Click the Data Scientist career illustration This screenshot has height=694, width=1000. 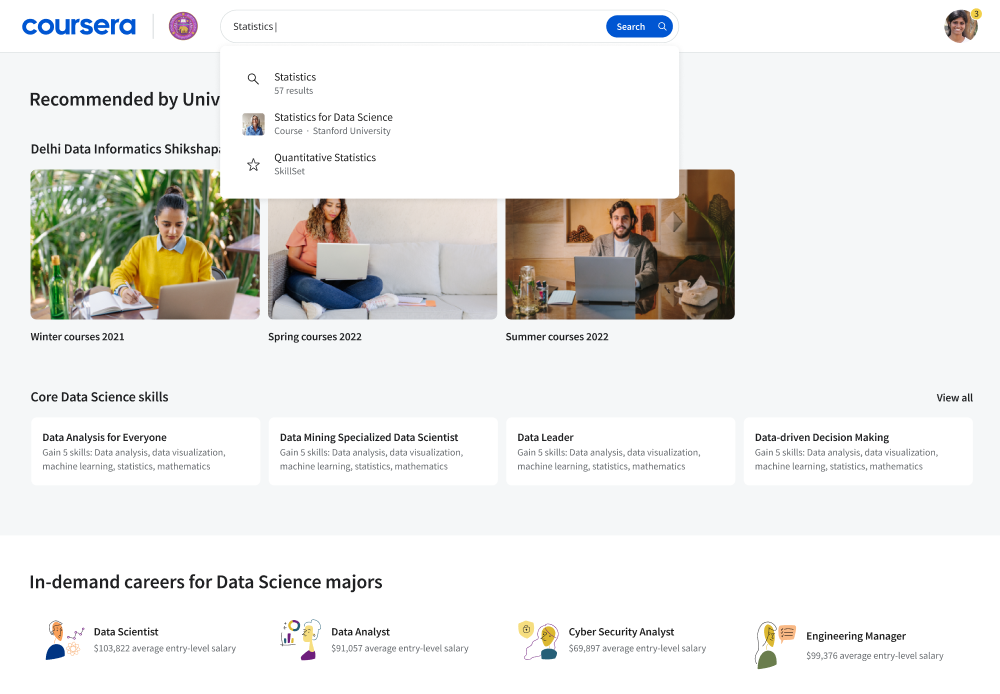pyautogui.click(x=65, y=640)
